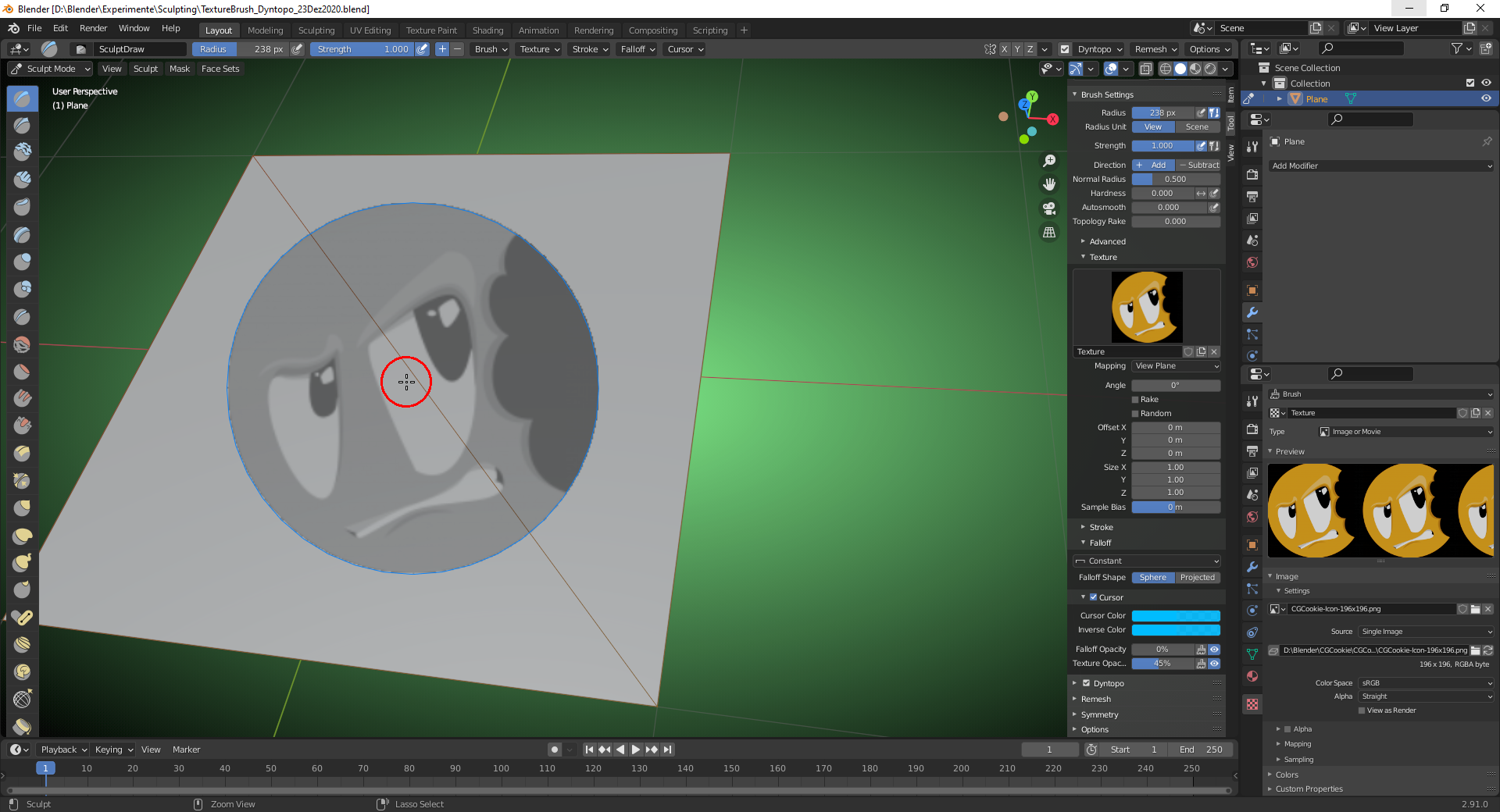
Task: Open the Face Sets menu
Action: [x=220, y=69]
